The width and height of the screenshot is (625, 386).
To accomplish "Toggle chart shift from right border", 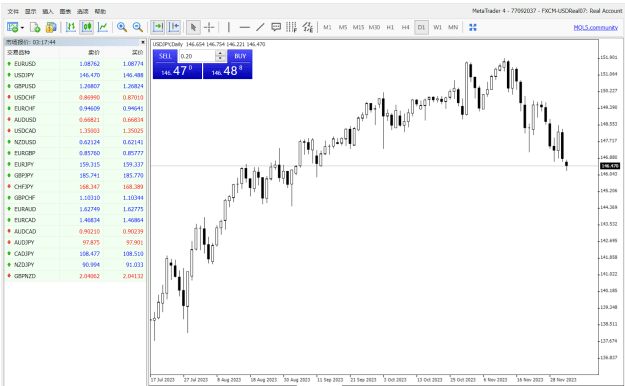I will [174, 27].
